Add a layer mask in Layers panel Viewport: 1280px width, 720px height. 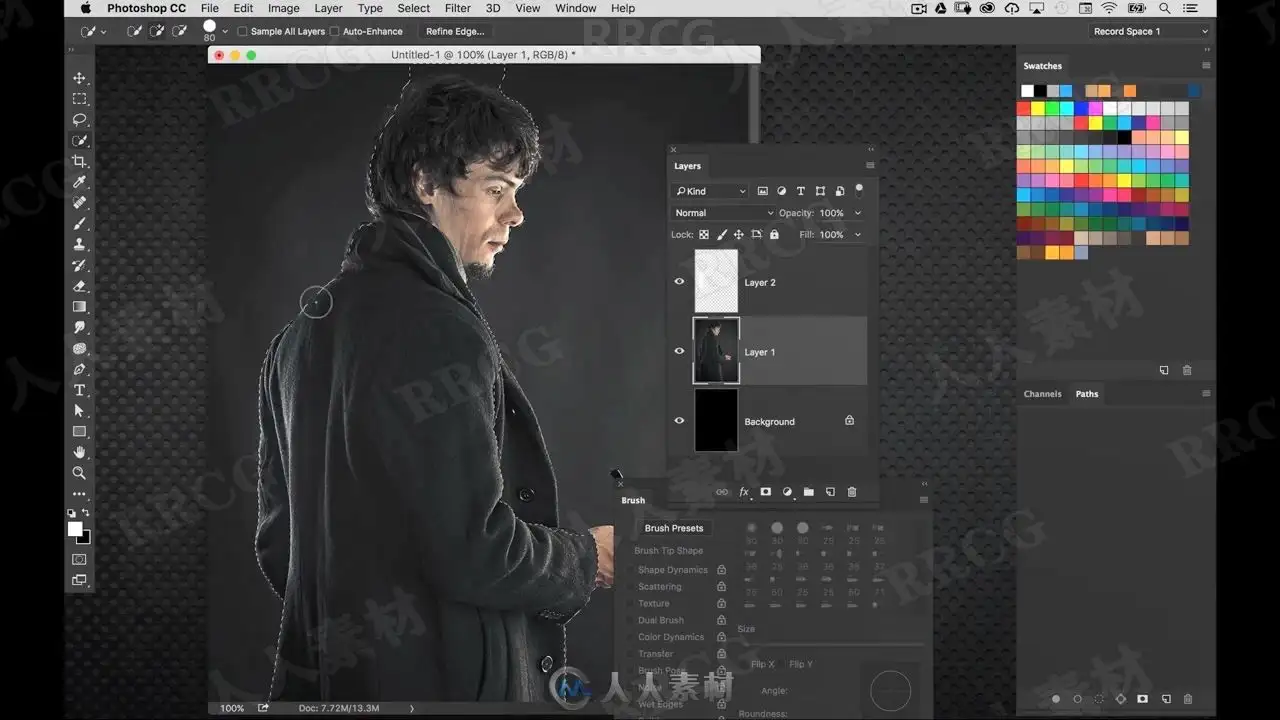[x=766, y=492]
